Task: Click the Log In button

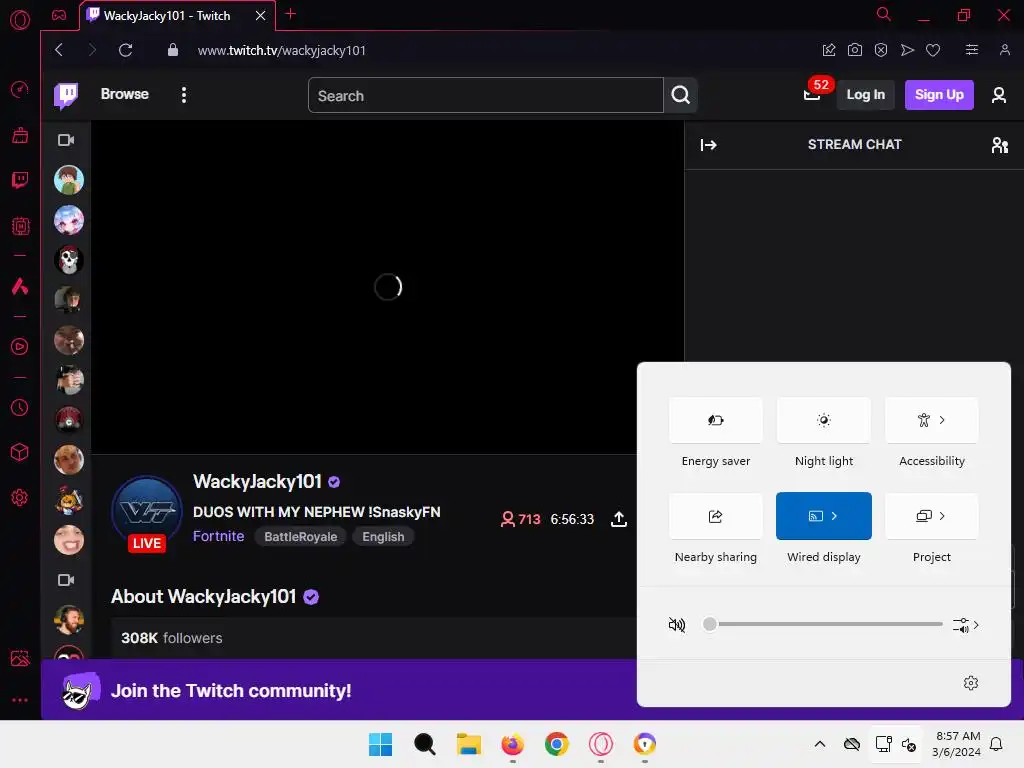Action: (865, 95)
